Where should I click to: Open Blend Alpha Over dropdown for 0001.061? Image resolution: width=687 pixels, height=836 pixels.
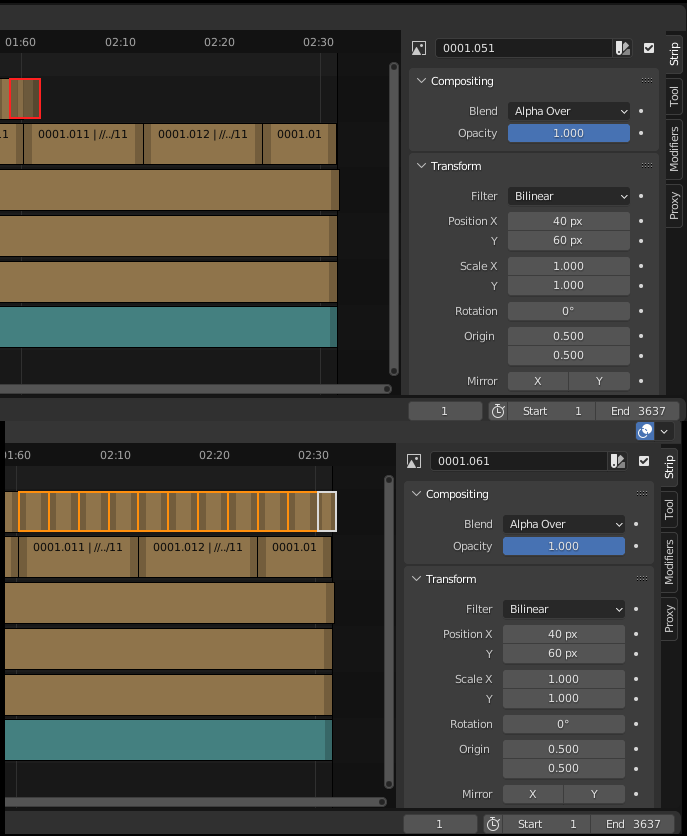click(564, 524)
